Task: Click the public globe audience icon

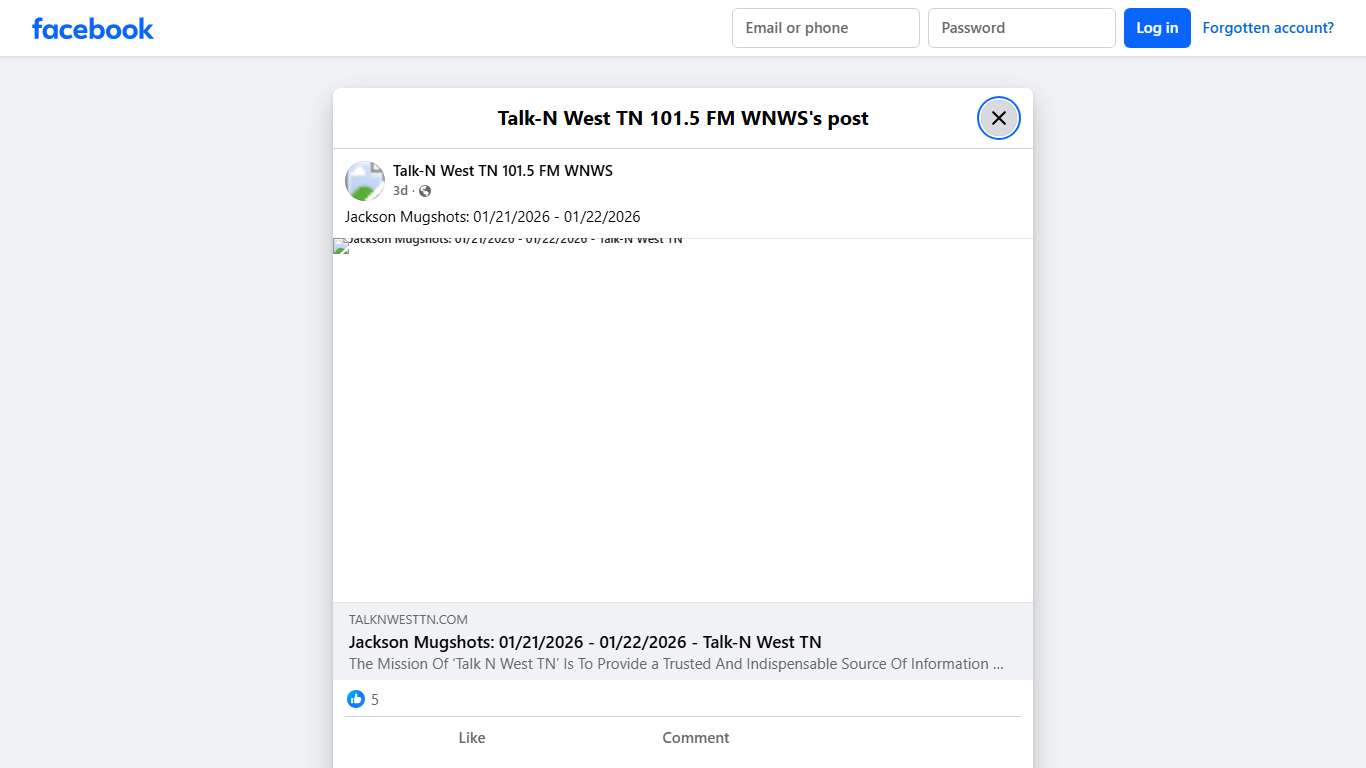Action: [425, 191]
